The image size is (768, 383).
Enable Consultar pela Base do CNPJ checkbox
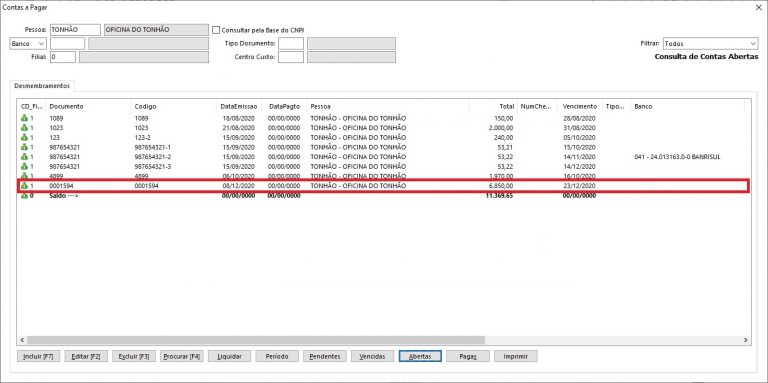point(216,30)
